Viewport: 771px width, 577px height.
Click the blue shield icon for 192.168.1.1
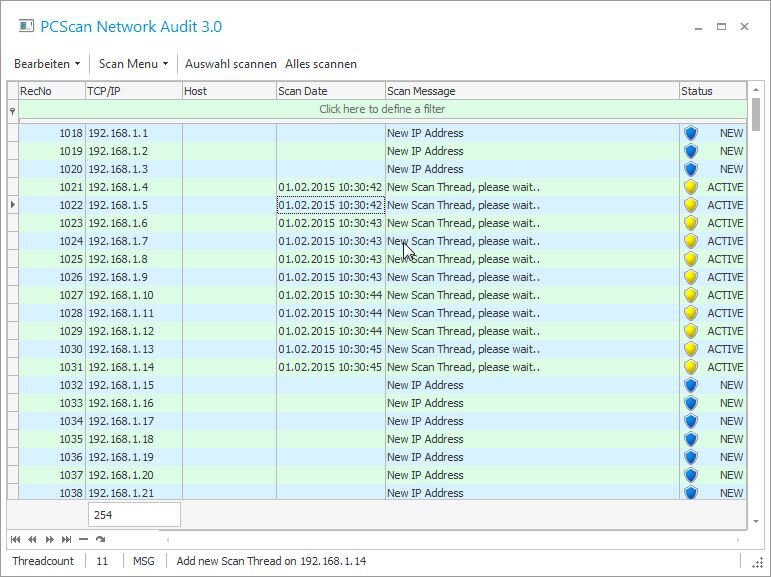(691, 133)
